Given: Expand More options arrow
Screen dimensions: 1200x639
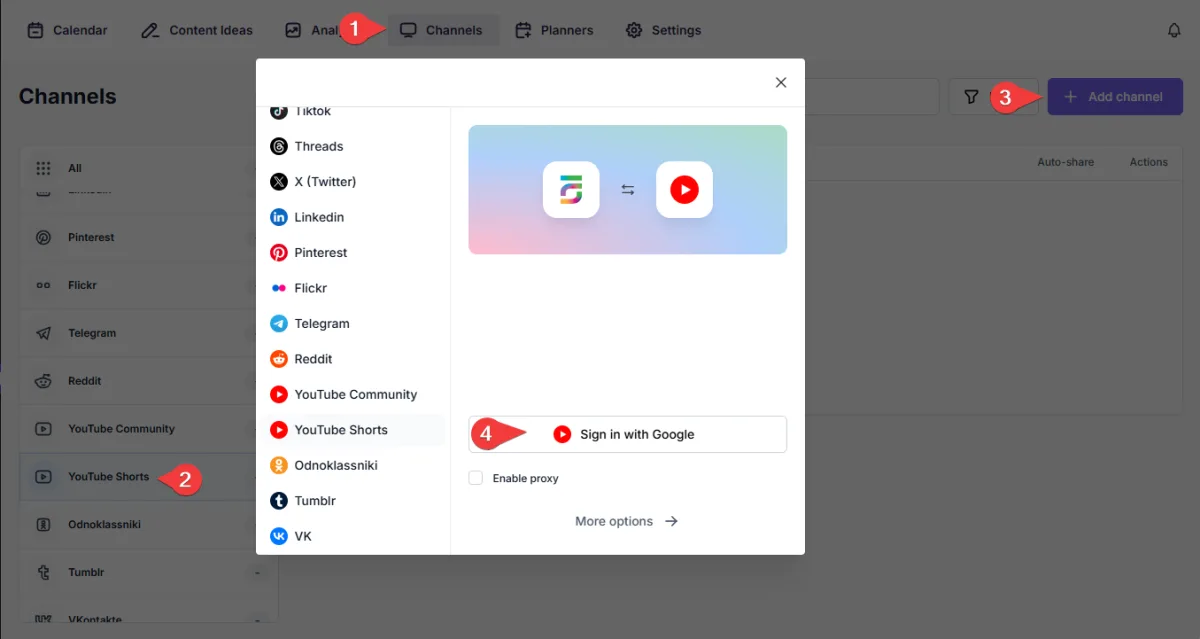Looking at the screenshot, I should click(x=671, y=521).
